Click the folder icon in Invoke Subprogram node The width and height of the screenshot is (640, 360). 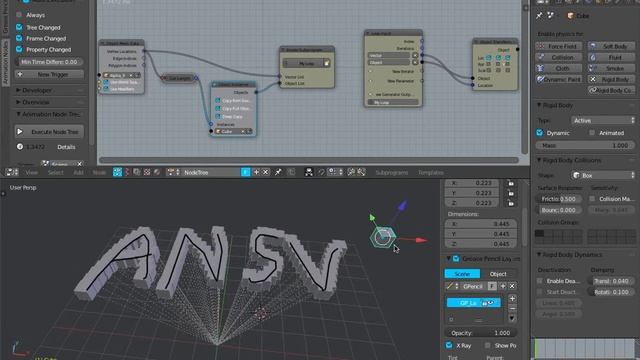[327, 63]
